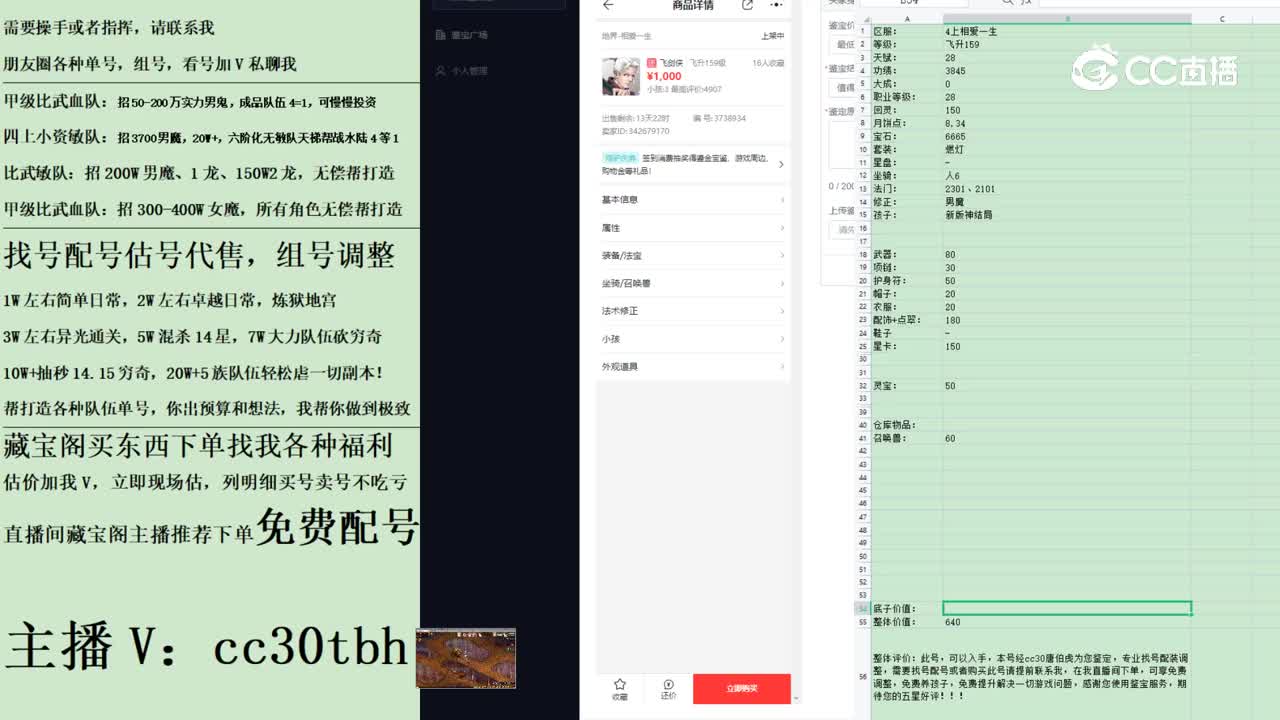Click the 整体价值 value 640 cell
The image size is (1280, 720).
click(1067, 622)
